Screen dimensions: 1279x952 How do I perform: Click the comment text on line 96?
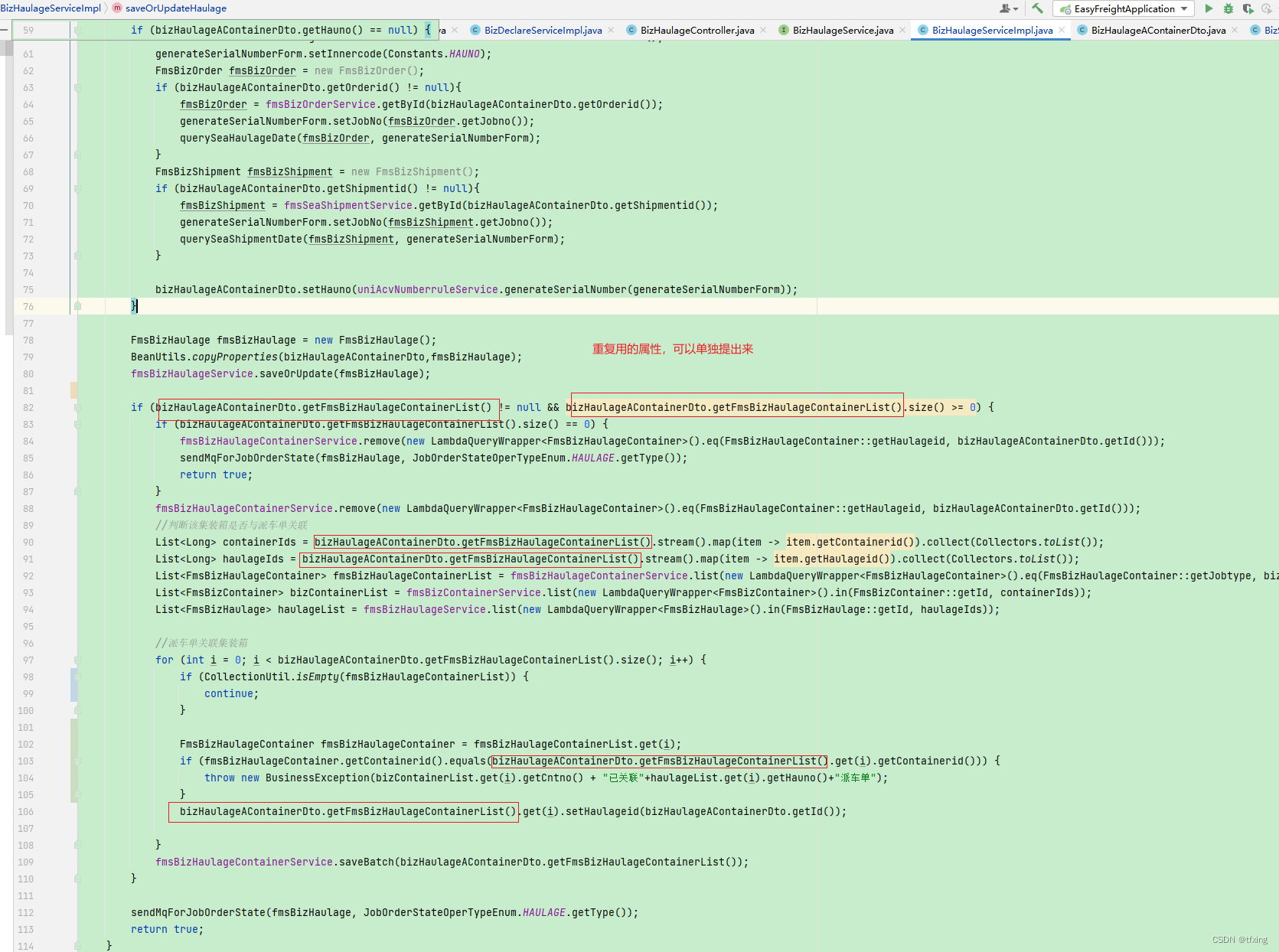201,643
